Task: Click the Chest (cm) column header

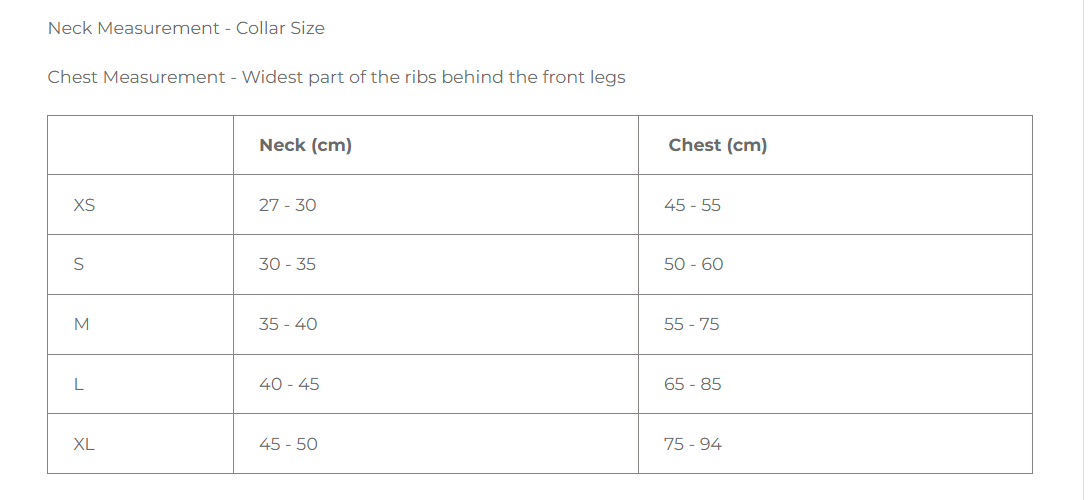Action: pos(717,145)
